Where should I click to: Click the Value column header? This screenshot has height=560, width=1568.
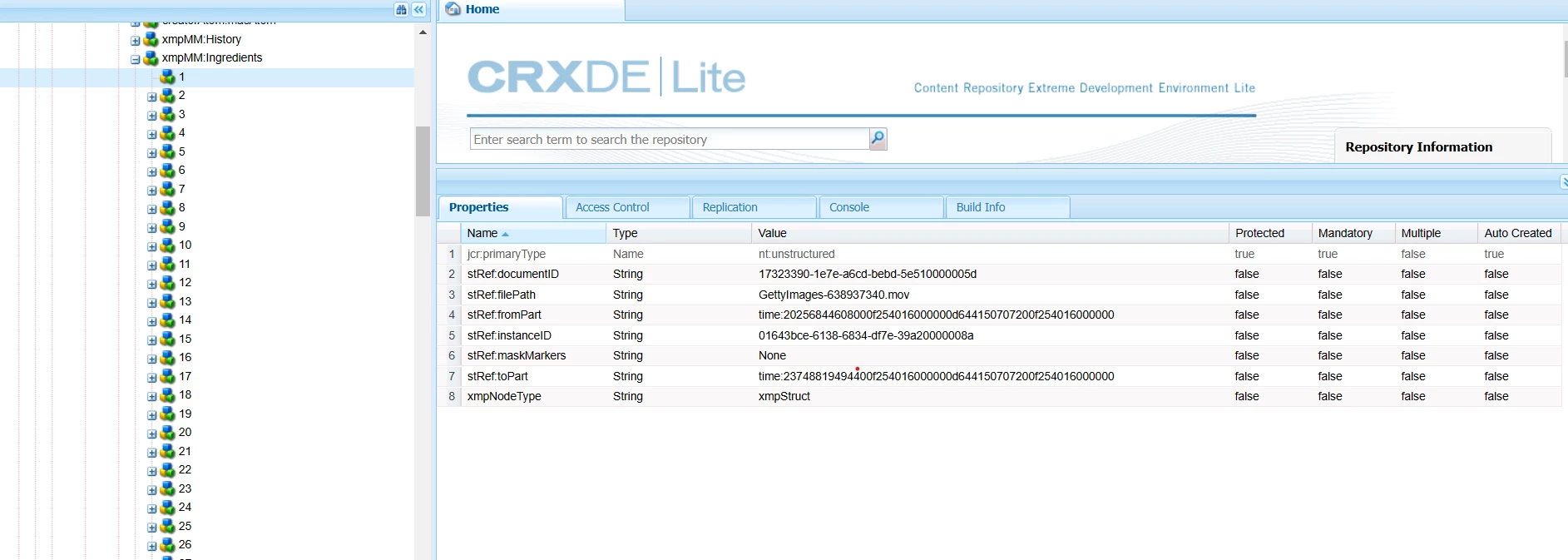point(990,233)
